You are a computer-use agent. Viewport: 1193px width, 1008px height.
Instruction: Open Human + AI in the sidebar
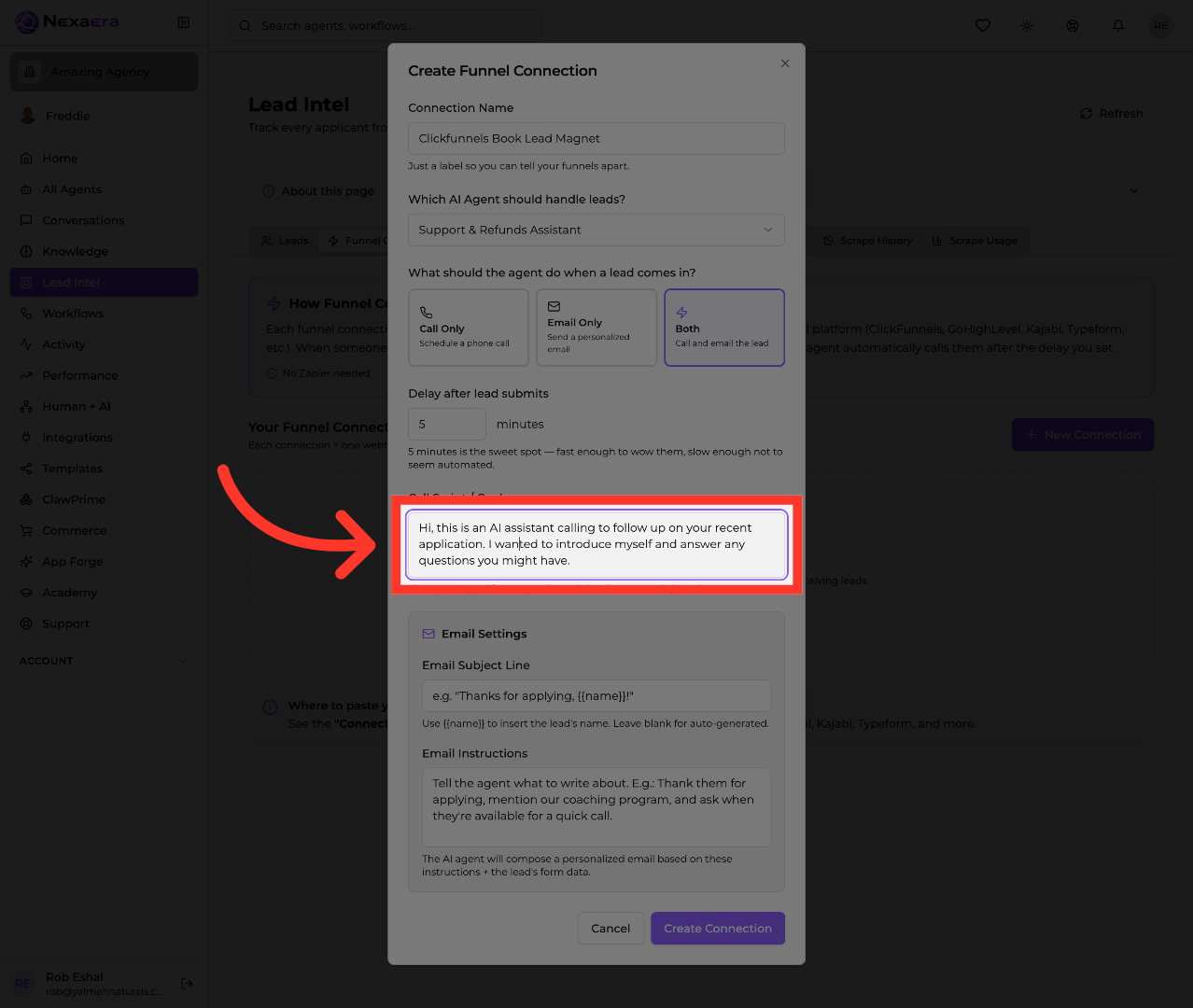(104, 407)
